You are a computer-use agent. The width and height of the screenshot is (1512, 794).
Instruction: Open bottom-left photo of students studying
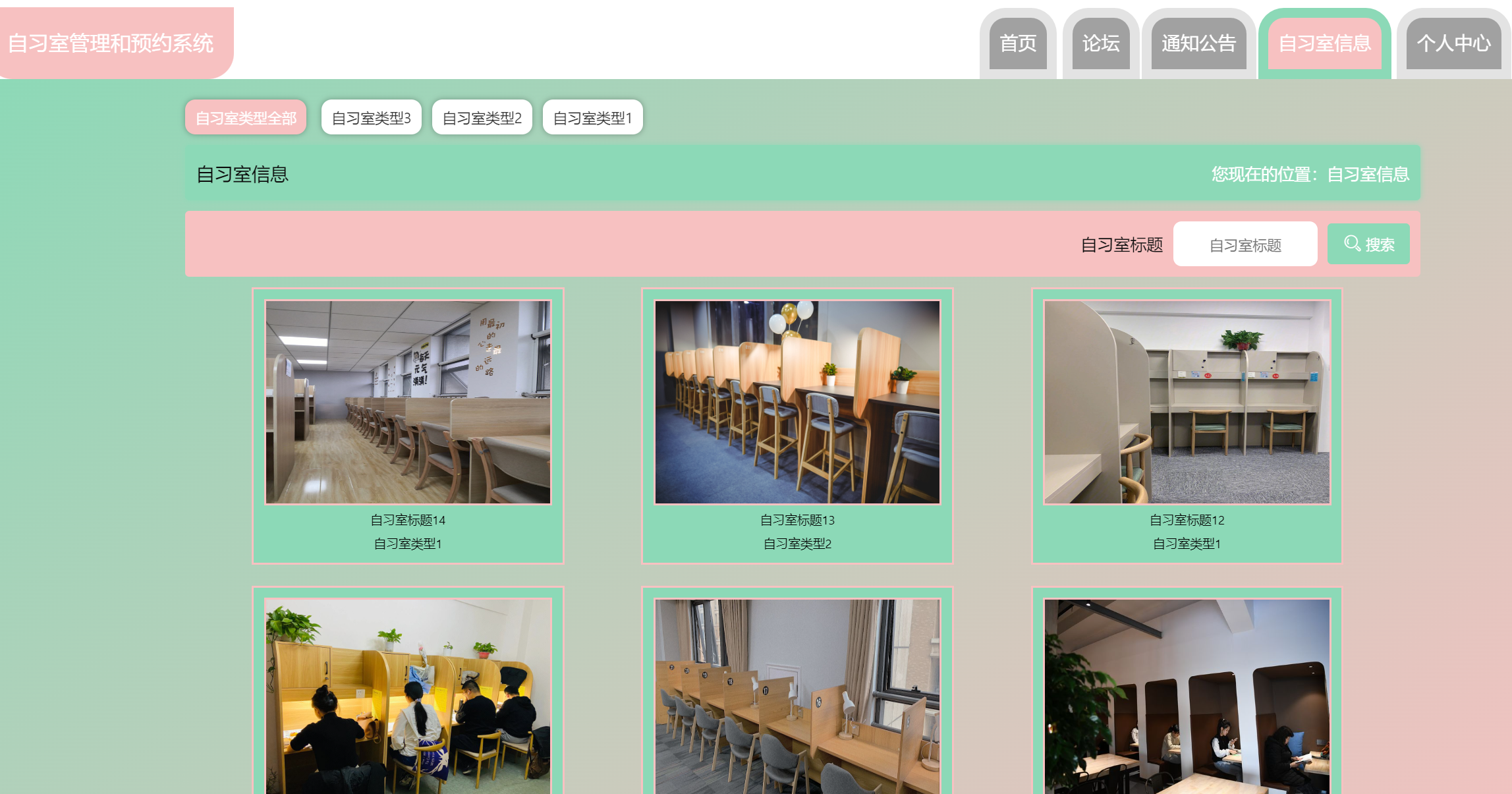[x=408, y=695]
